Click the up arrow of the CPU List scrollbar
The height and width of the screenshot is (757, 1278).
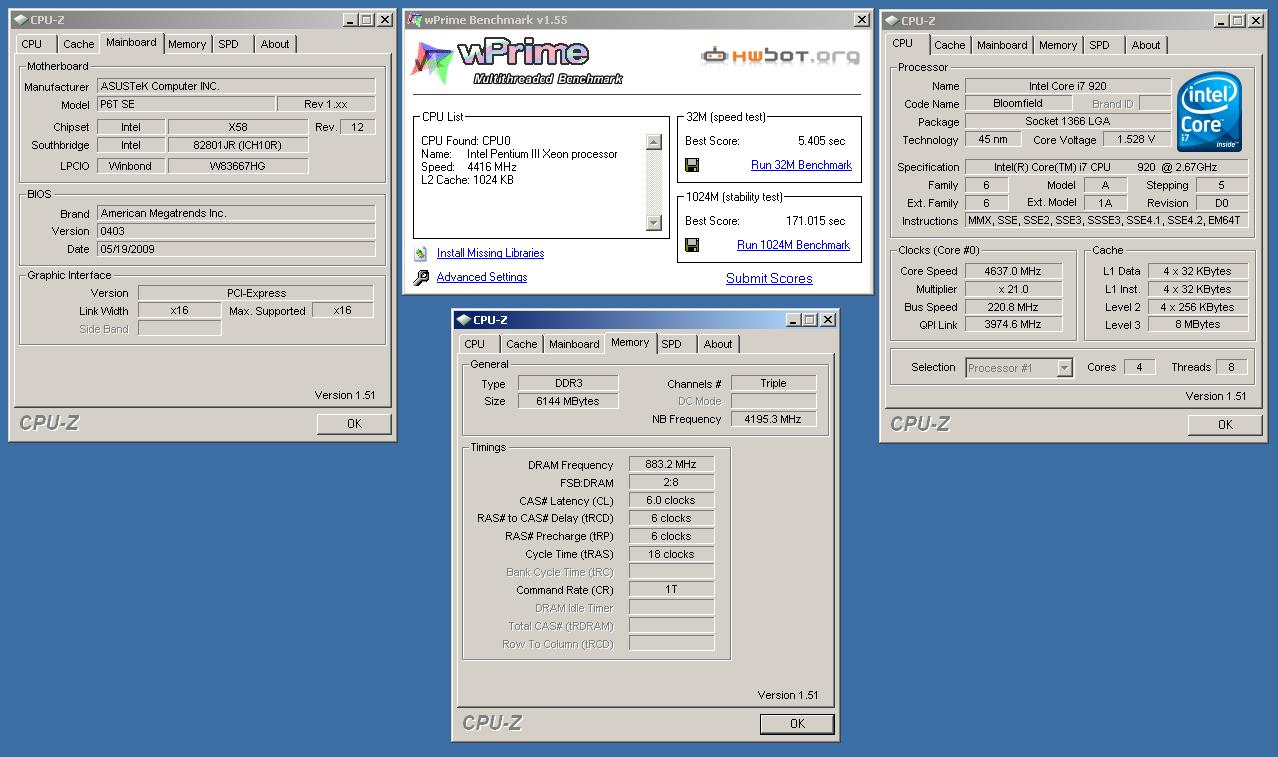(654, 142)
